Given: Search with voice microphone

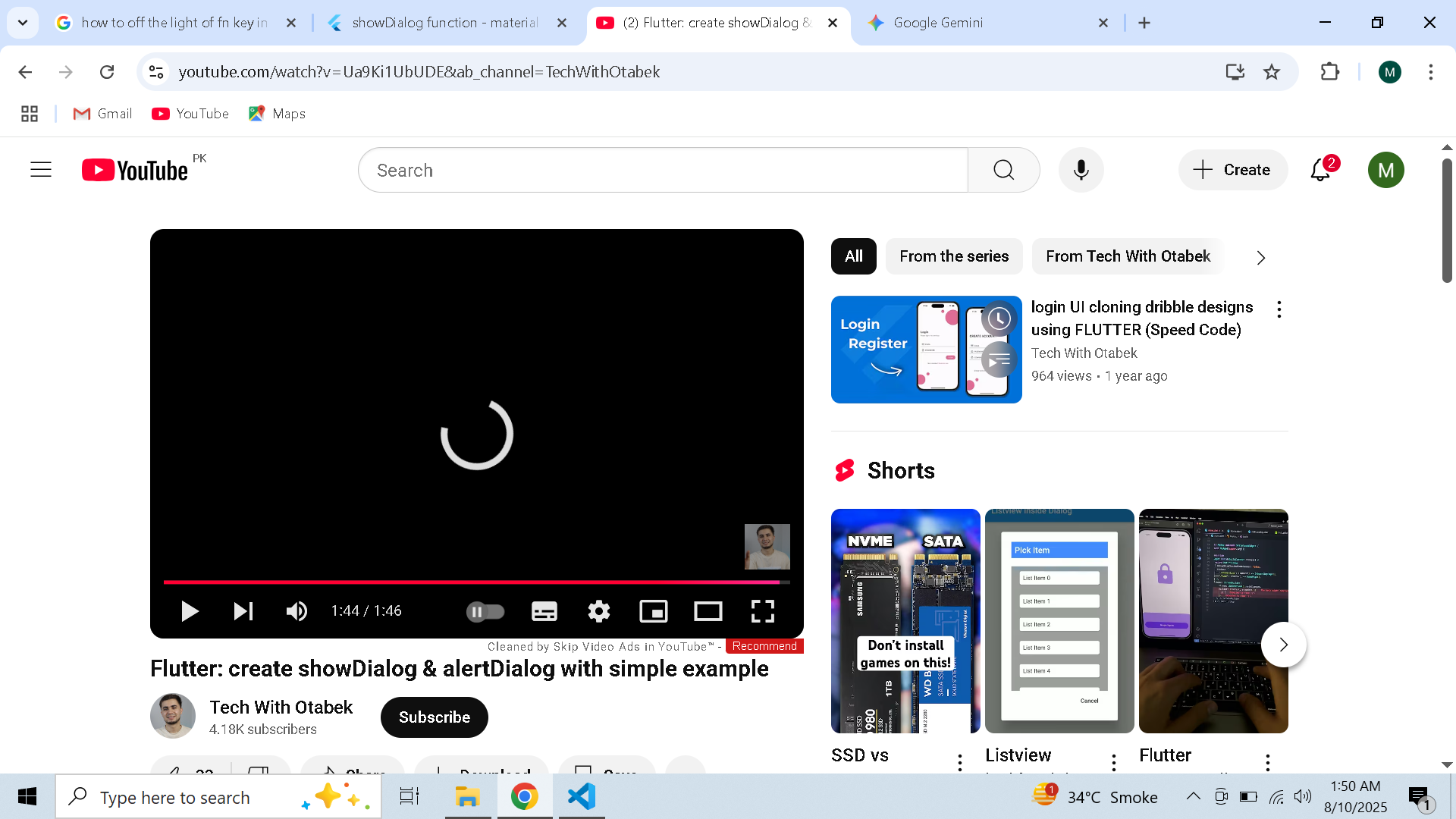Looking at the screenshot, I should (1081, 170).
